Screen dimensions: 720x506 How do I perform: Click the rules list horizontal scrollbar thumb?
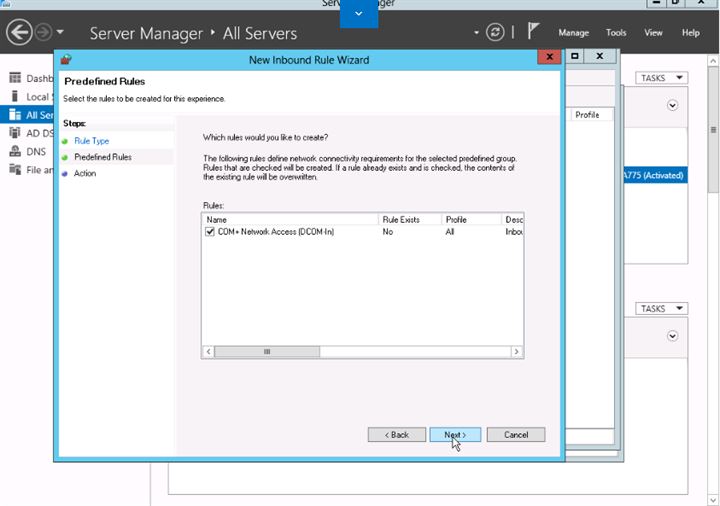pyautogui.click(x=267, y=352)
